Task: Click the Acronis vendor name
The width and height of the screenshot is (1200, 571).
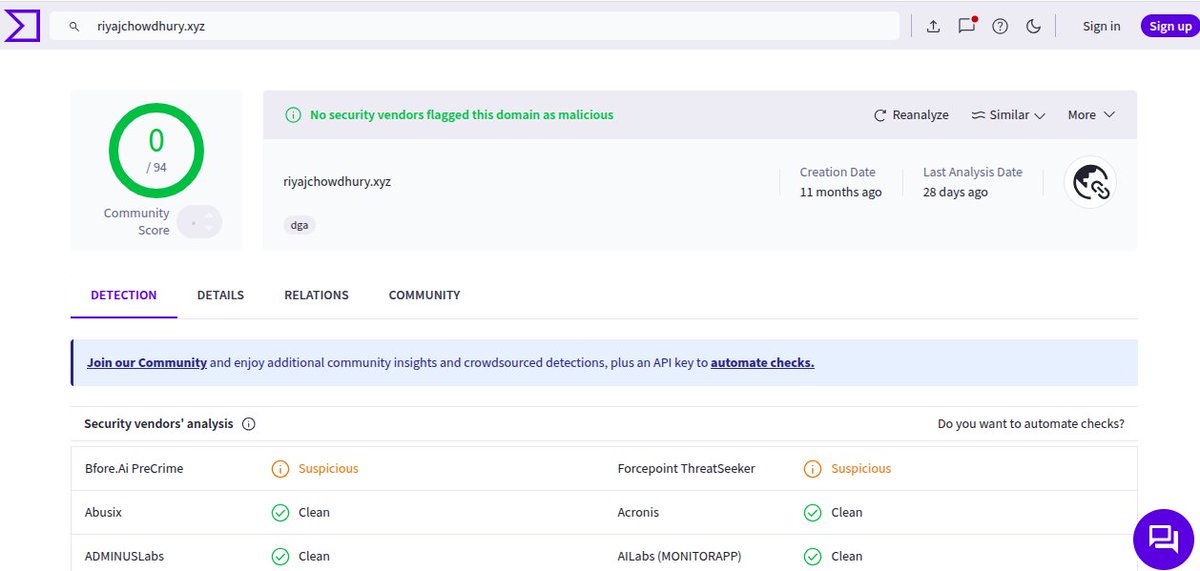Action: coord(639,512)
